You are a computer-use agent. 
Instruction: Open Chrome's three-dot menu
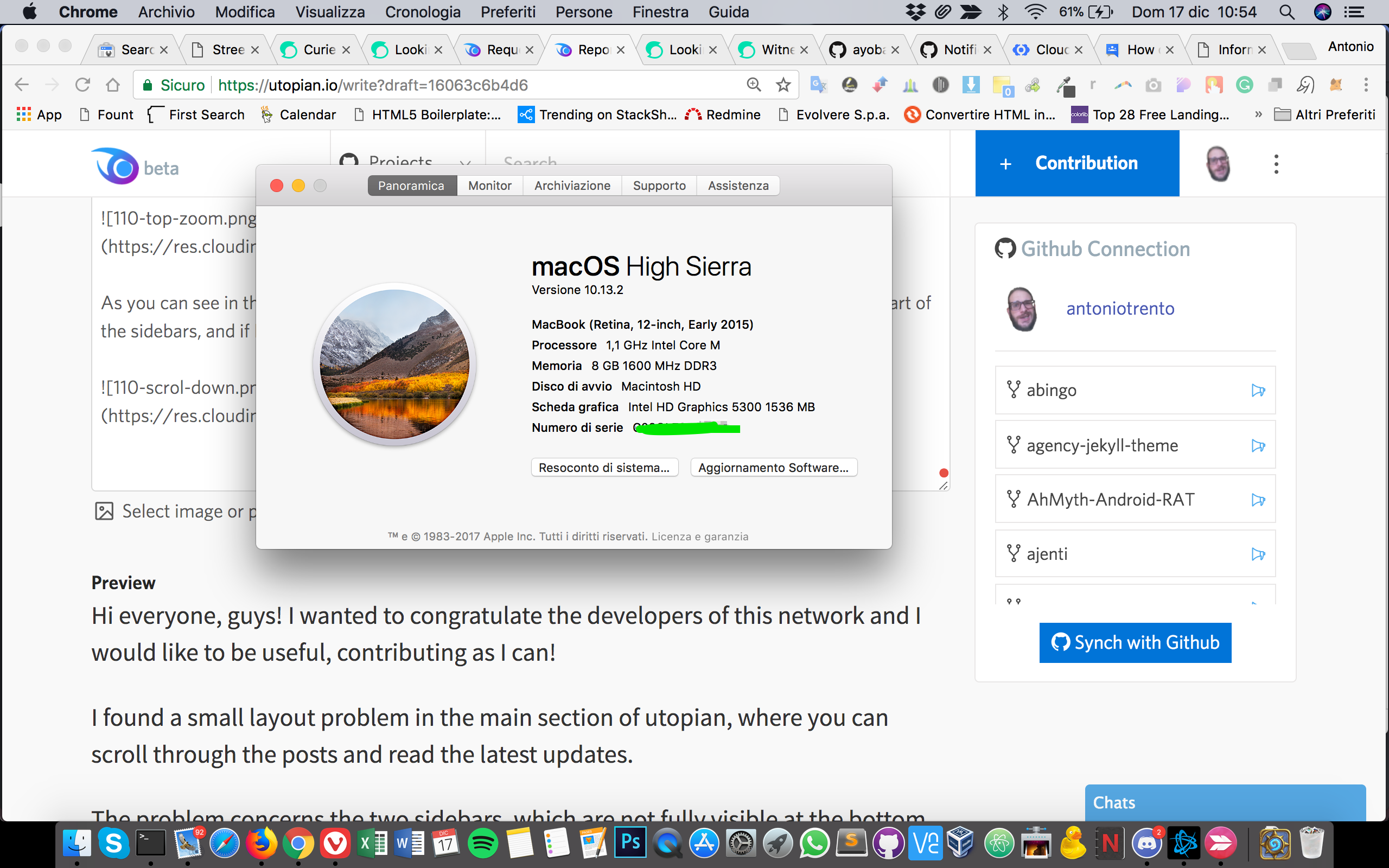pyautogui.click(x=1366, y=85)
